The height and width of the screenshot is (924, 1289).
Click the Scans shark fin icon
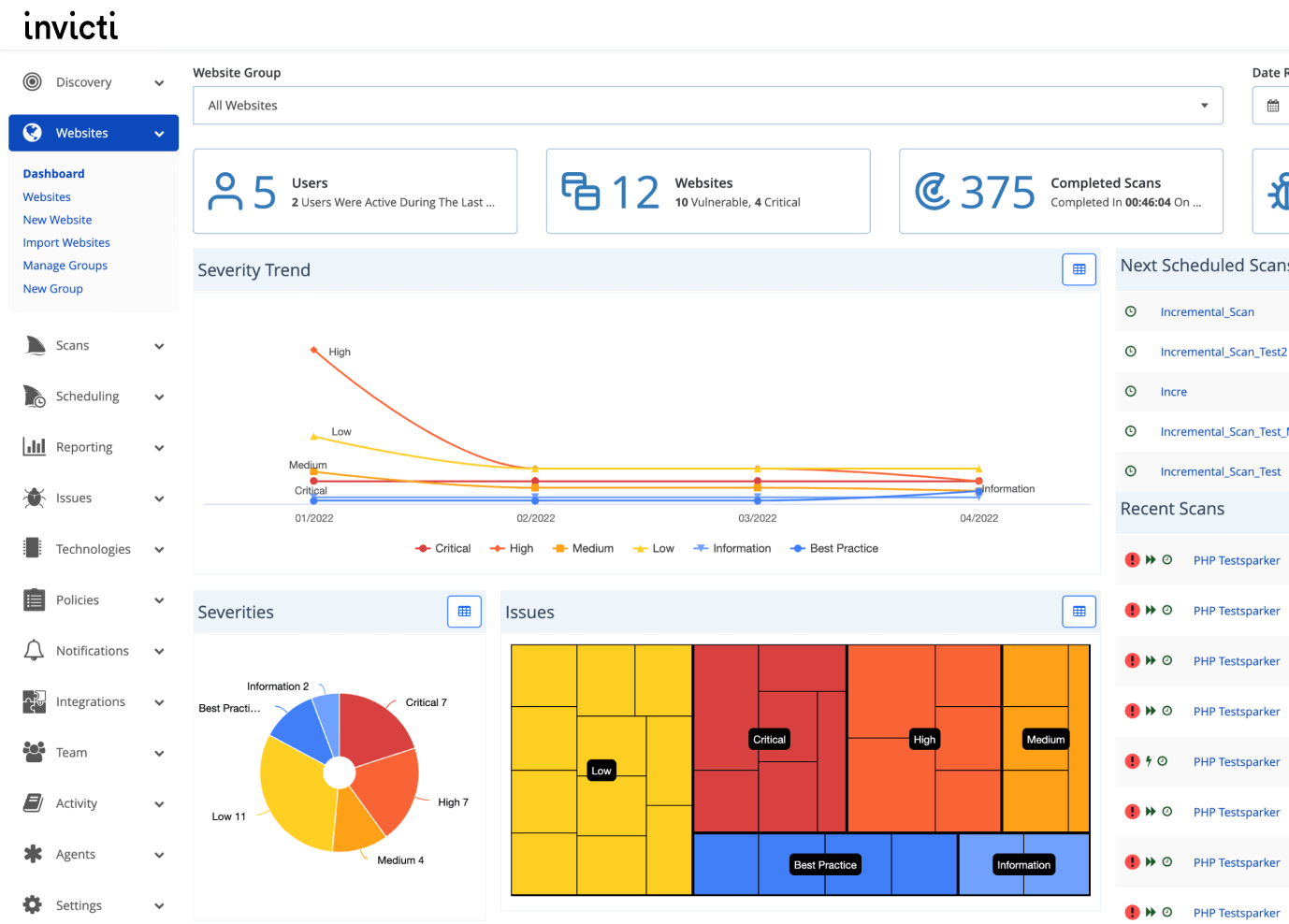click(35, 345)
